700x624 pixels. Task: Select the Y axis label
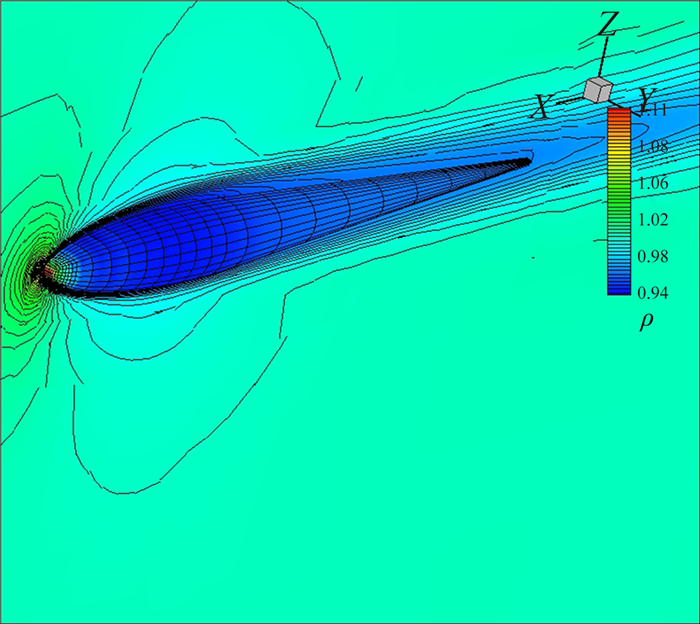tap(647, 98)
